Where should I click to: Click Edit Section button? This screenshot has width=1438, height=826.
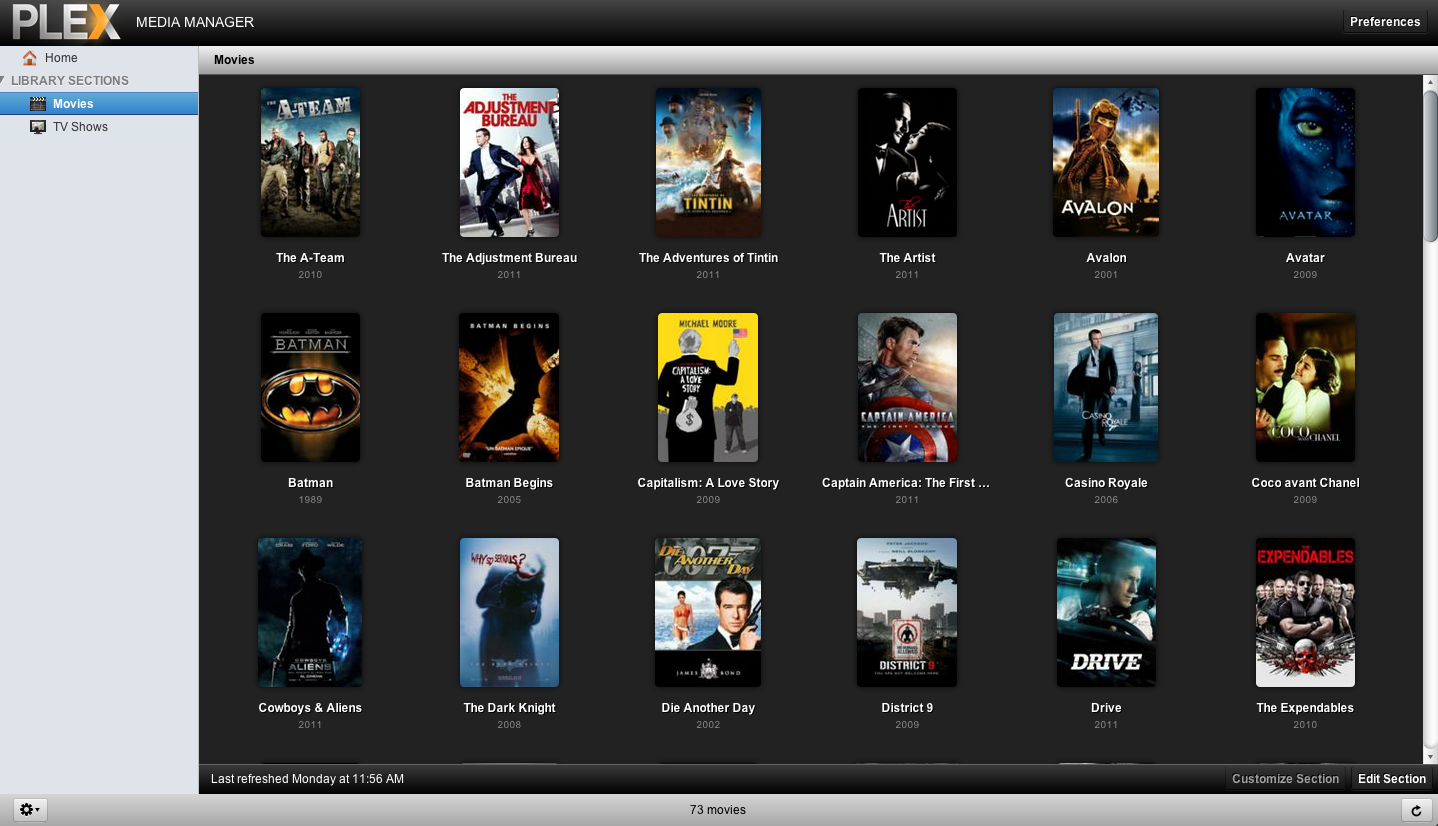click(x=1391, y=779)
